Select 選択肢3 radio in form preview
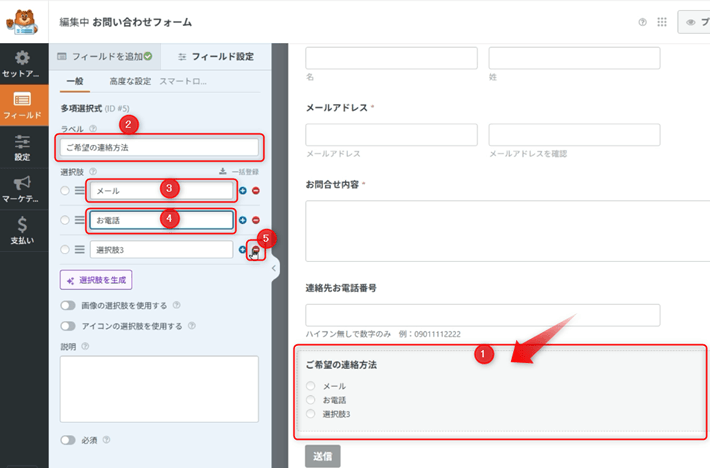Image resolution: width=710 pixels, height=468 pixels. pyautogui.click(x=310, y=414)
